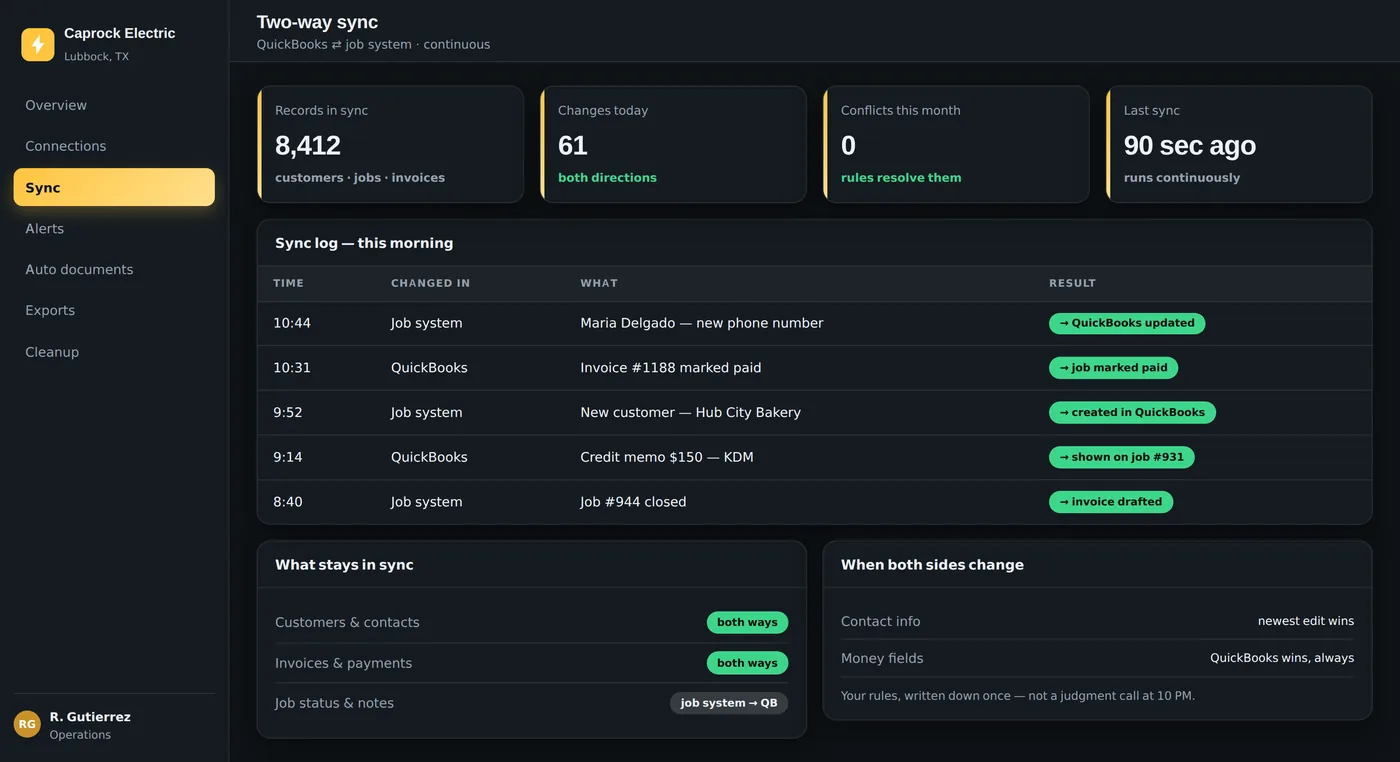Screen dimensions: 1400x762
Task: Click the newest edit wins rule value
Action: coord(1306,621)
